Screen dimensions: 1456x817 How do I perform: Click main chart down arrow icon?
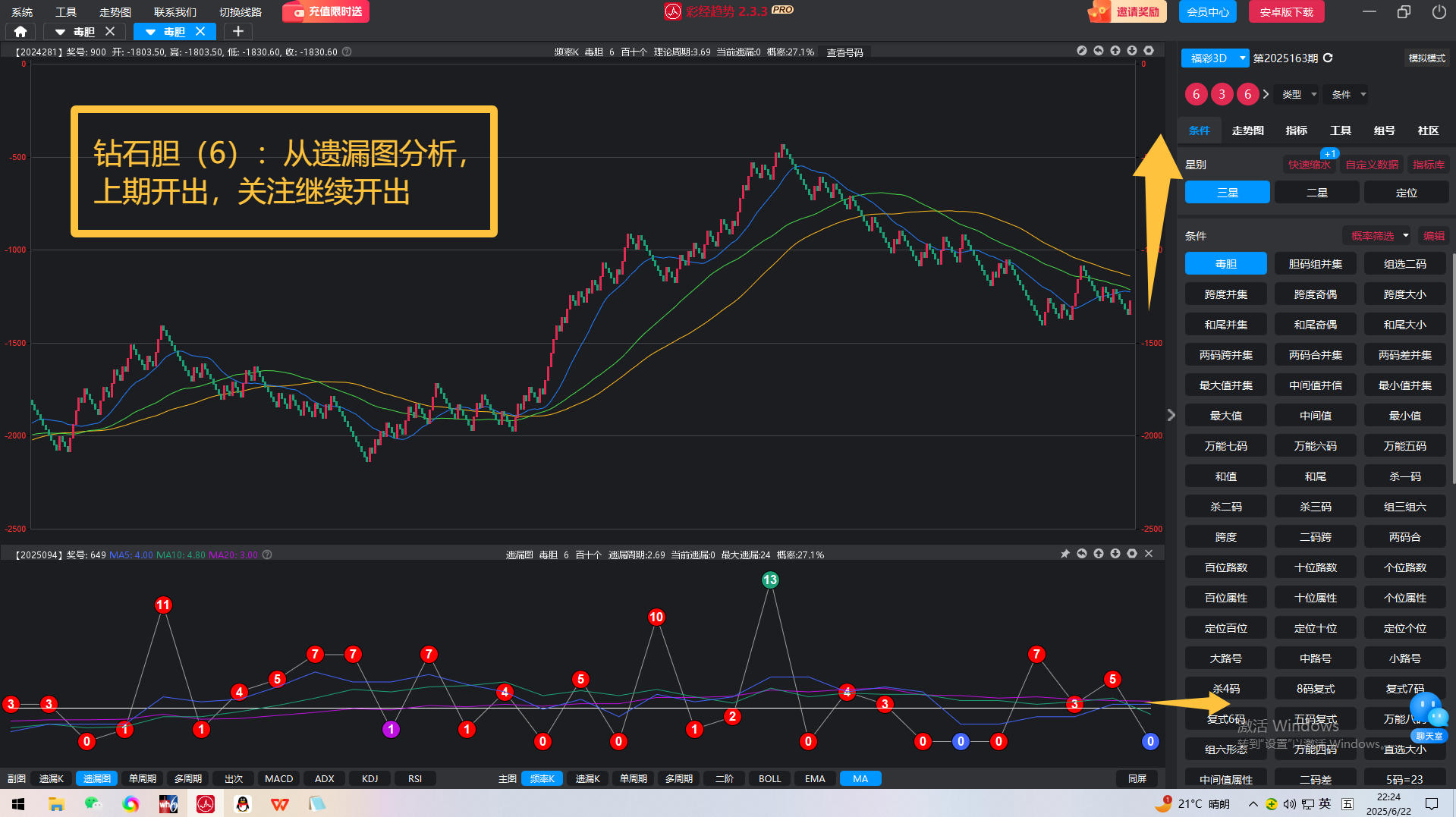1132,51
